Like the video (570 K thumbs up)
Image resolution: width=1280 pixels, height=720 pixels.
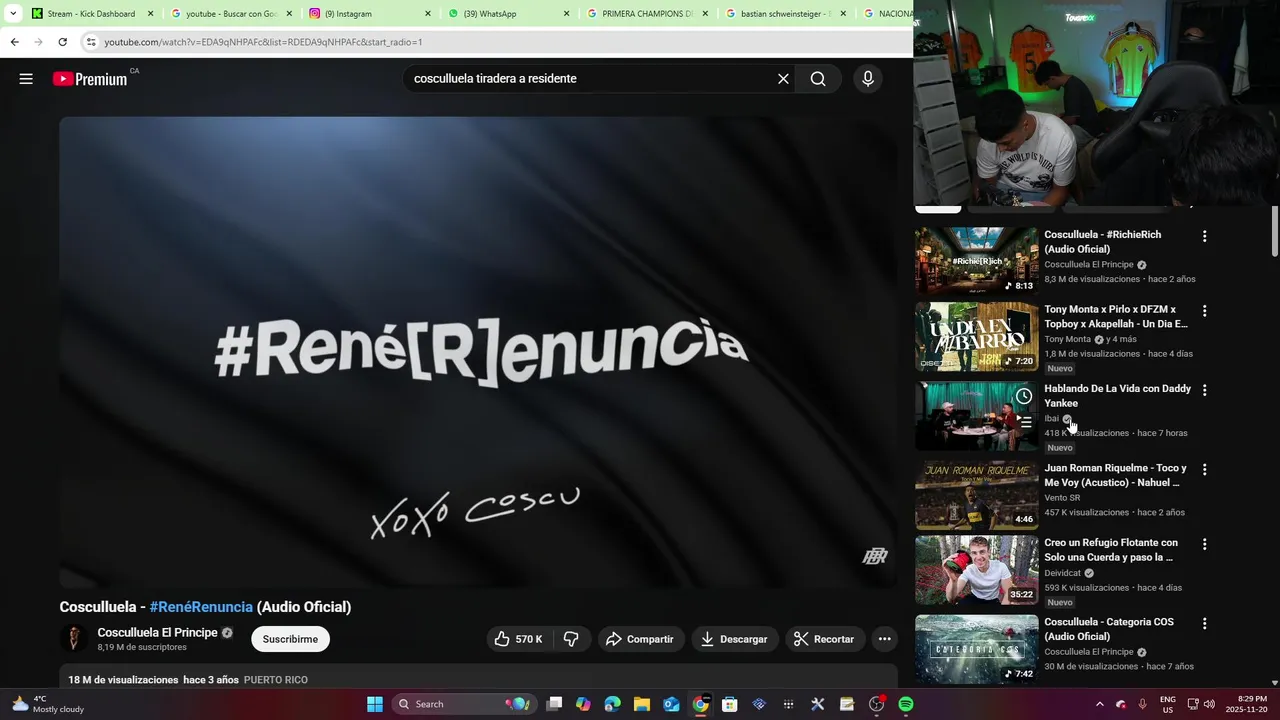[520, 639]
